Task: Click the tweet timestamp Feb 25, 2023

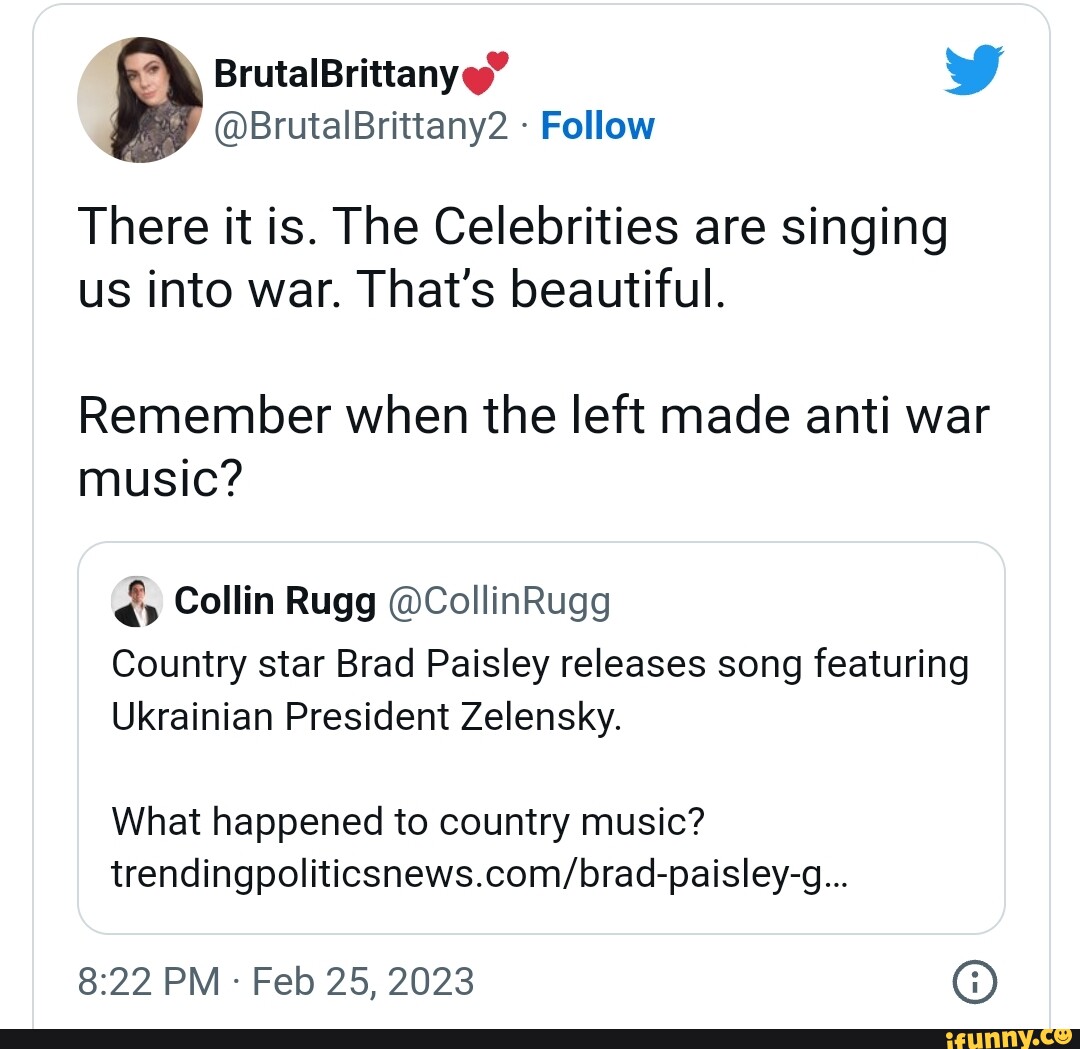Action: pyautogui.click(x=276, y=982)
